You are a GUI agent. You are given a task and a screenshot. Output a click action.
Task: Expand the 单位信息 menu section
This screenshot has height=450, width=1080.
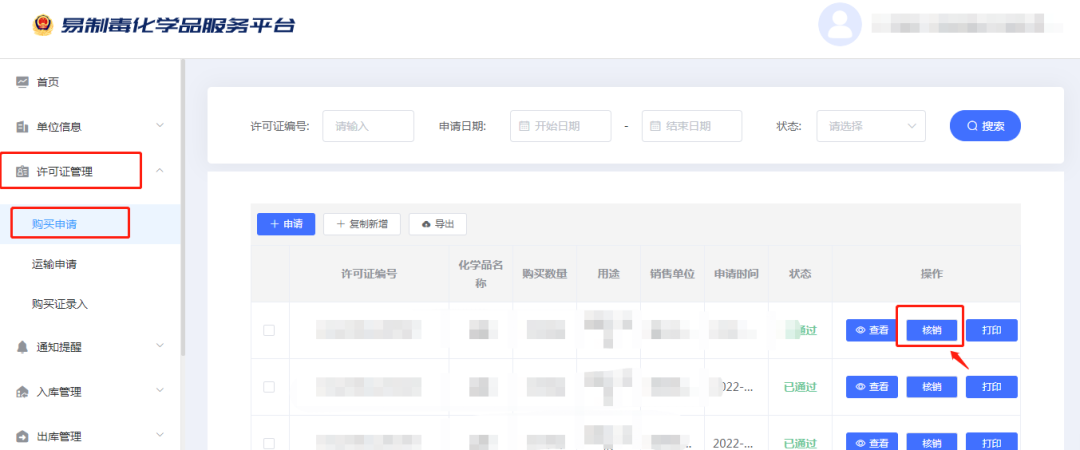coord(160,126)
